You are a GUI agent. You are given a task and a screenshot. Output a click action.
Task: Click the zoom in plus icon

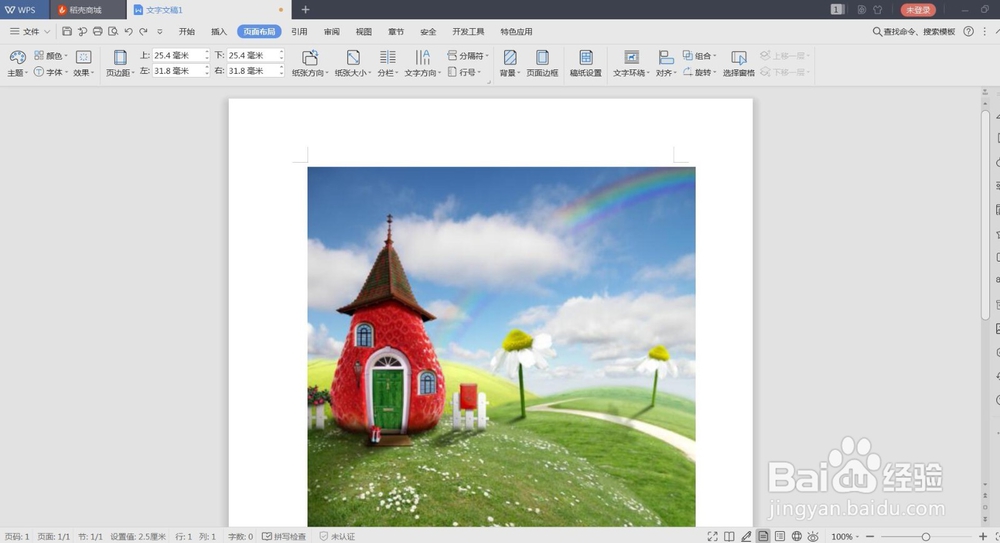(983, 537)
